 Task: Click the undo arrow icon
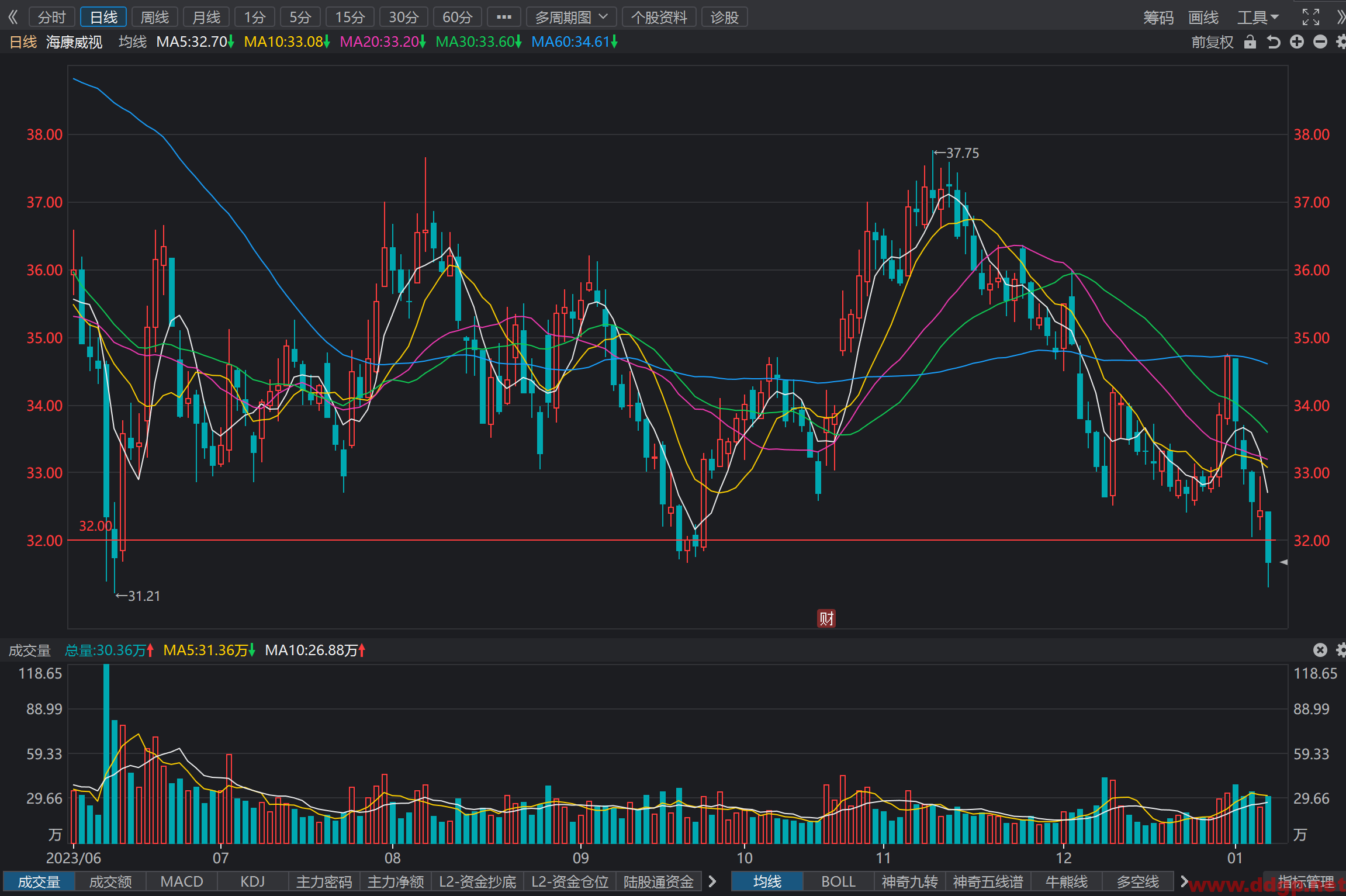point(1274,42)
